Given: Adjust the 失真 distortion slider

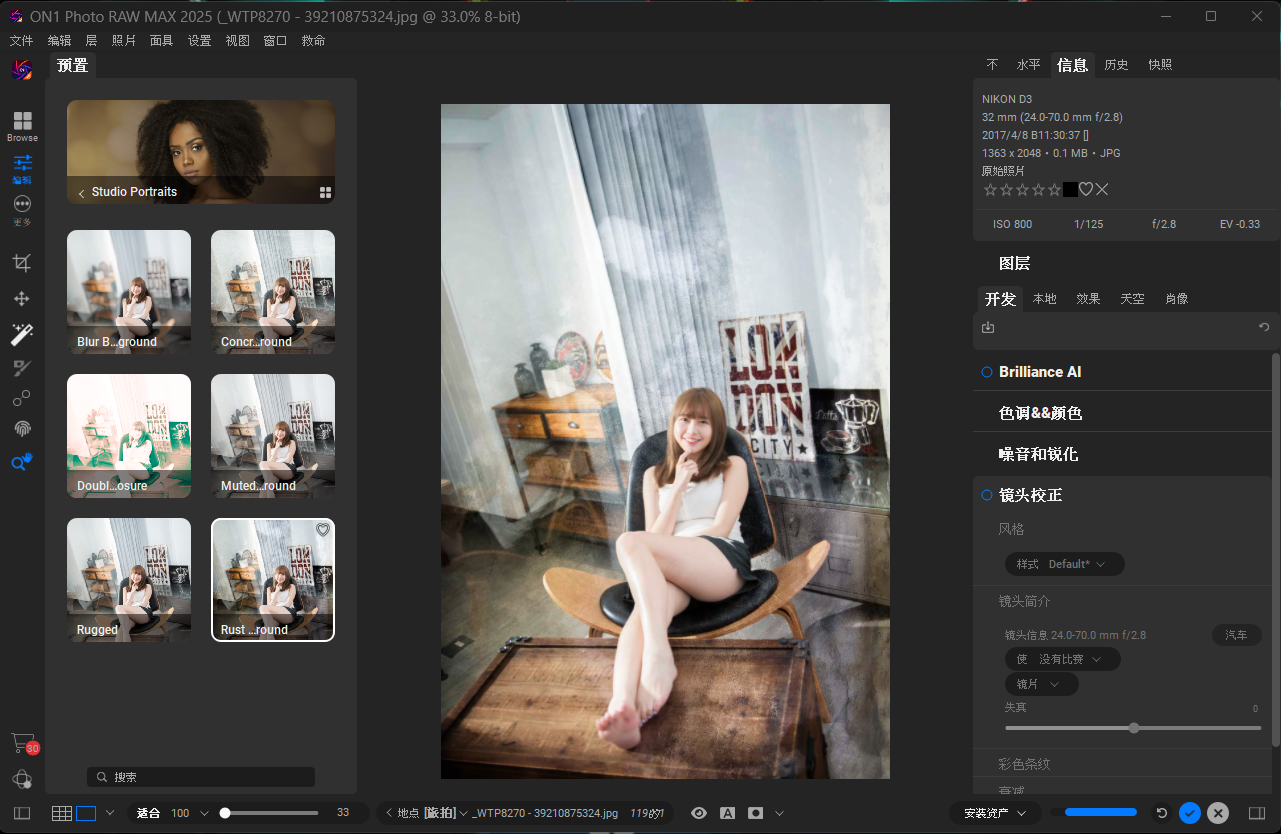Looking at the screenshot, I should (1133, 728).
